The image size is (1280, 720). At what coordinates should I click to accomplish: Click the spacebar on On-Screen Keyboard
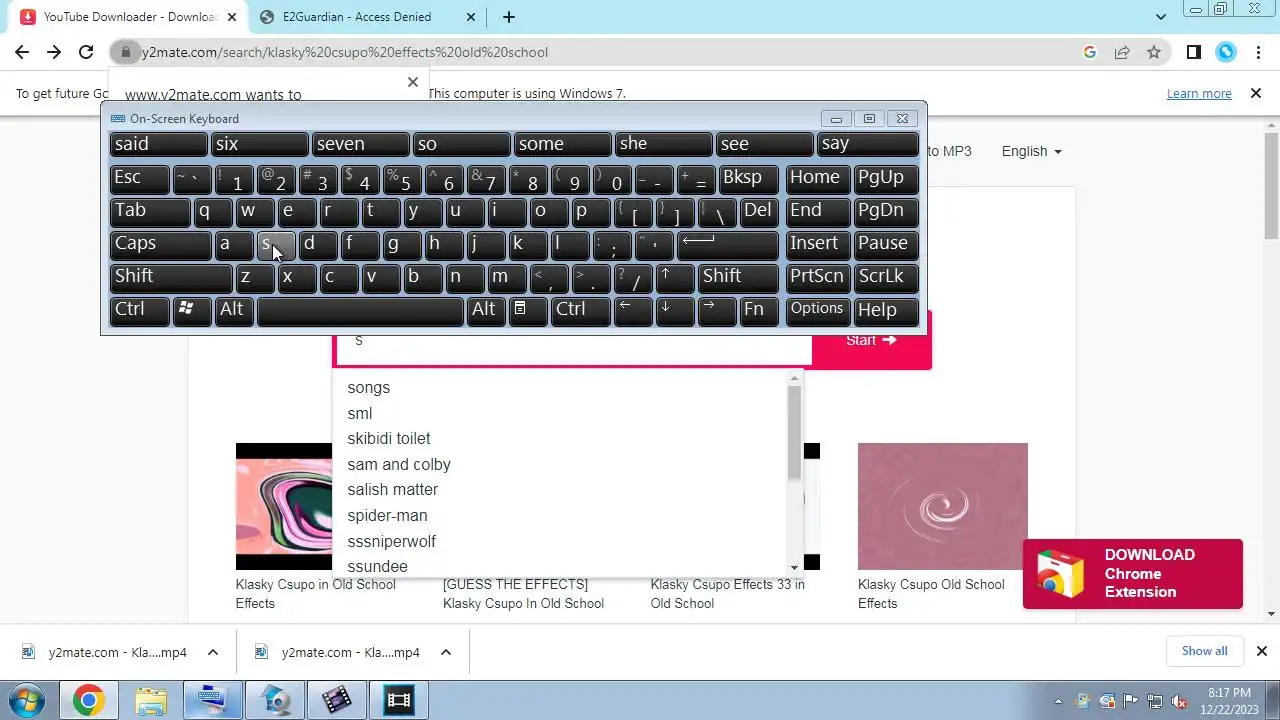pyautogui.click(x=360, y=310)
